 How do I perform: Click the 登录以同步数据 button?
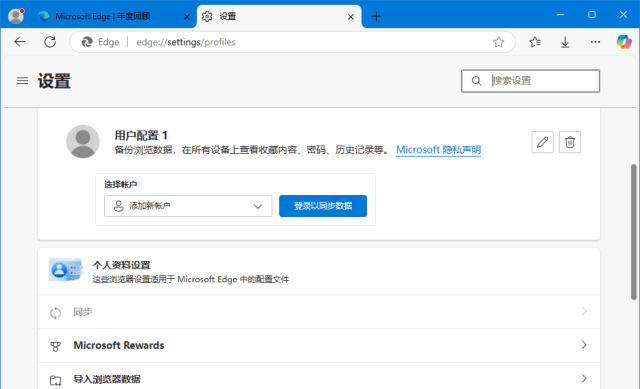tap(323, 206)
